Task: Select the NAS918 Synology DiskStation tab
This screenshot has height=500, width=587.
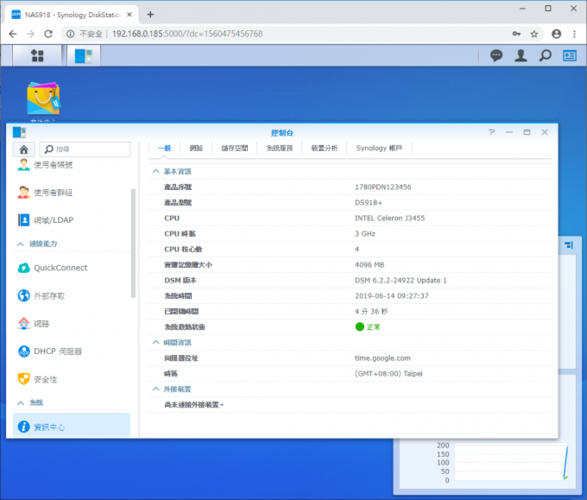Action: 72,15
